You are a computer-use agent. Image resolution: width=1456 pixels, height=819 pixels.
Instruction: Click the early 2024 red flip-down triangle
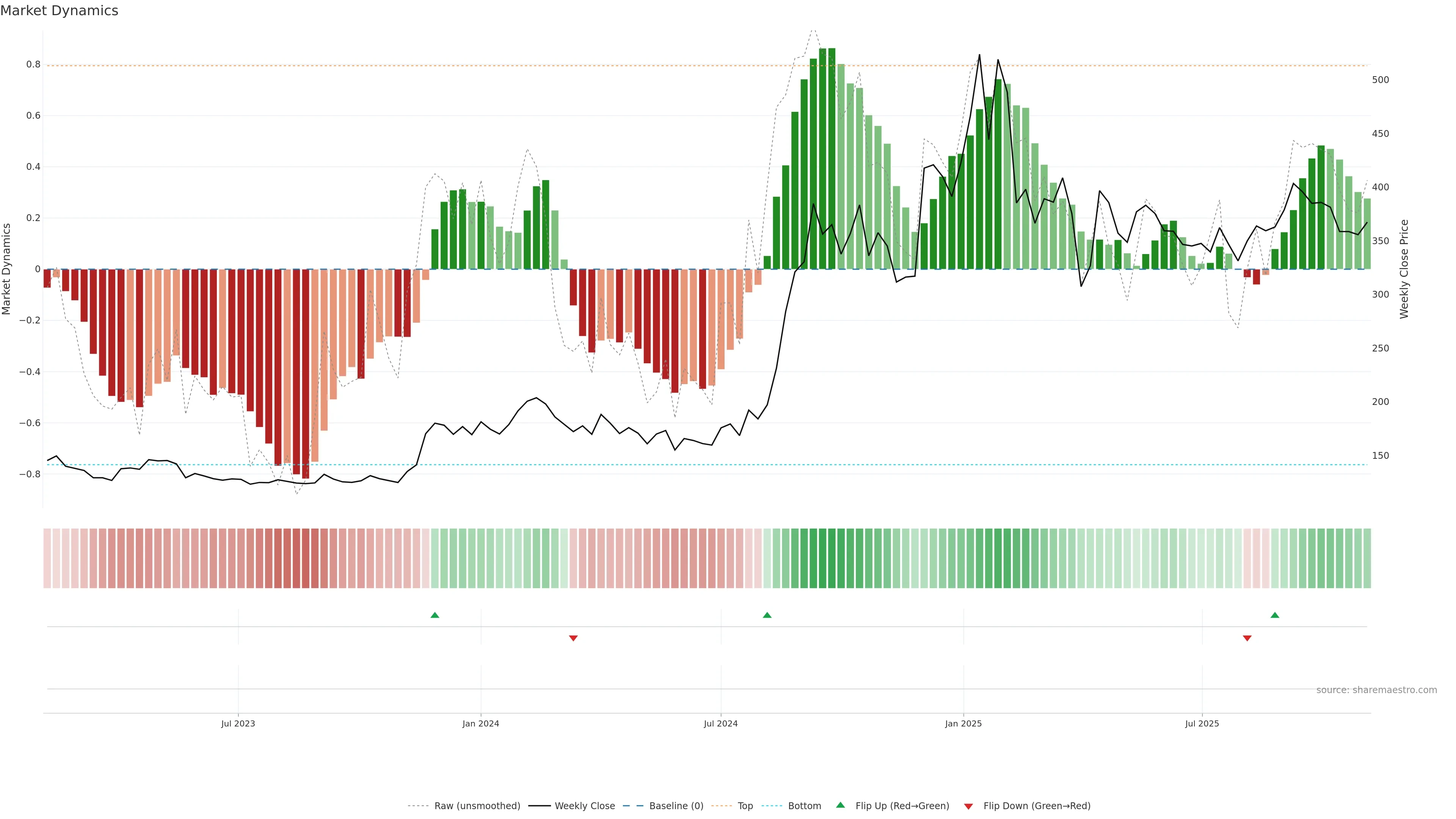pyautogui.click(x=573, y=638)
